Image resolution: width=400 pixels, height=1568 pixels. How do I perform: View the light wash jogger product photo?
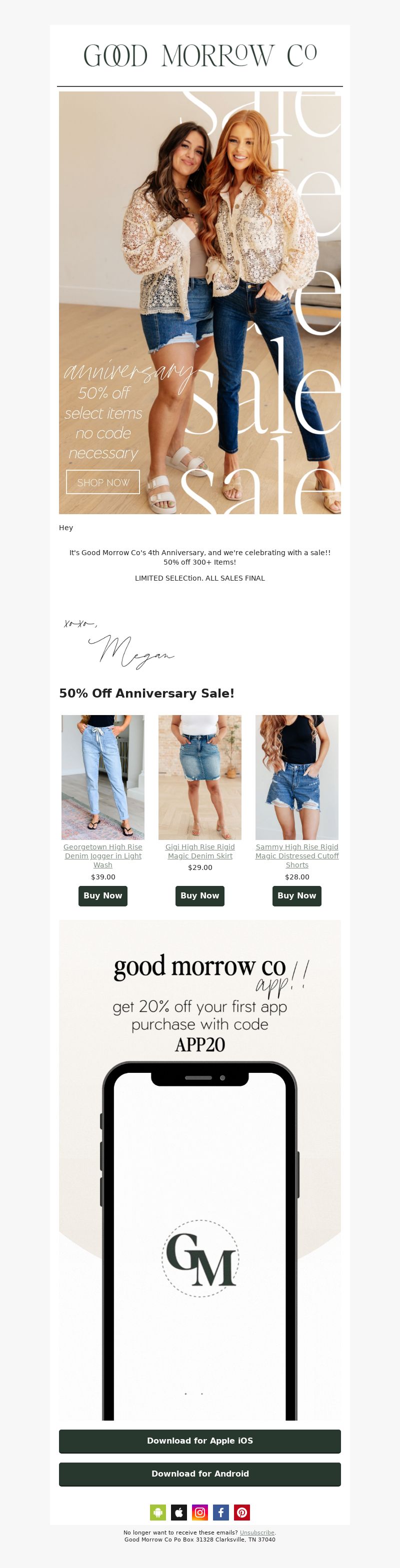click(103, 778)
